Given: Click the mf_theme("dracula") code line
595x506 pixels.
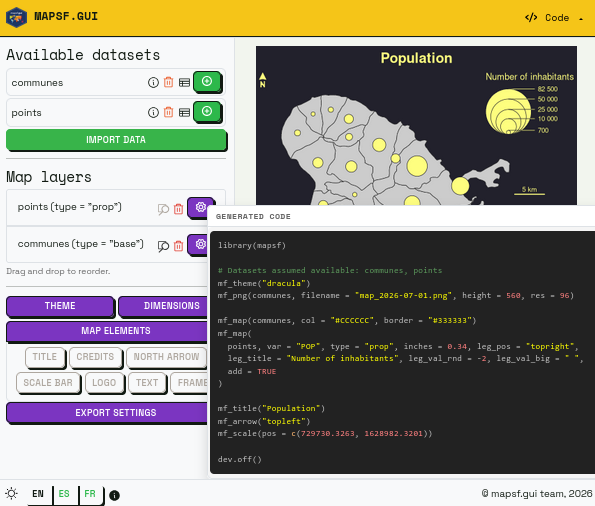Looking at the screenshot, I should pyautogui.click(x=264, y=284).
